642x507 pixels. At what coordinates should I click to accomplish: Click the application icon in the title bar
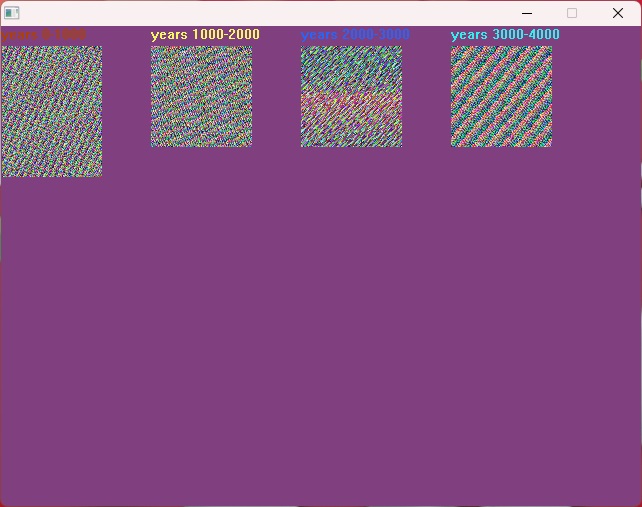tap(12, 13)
